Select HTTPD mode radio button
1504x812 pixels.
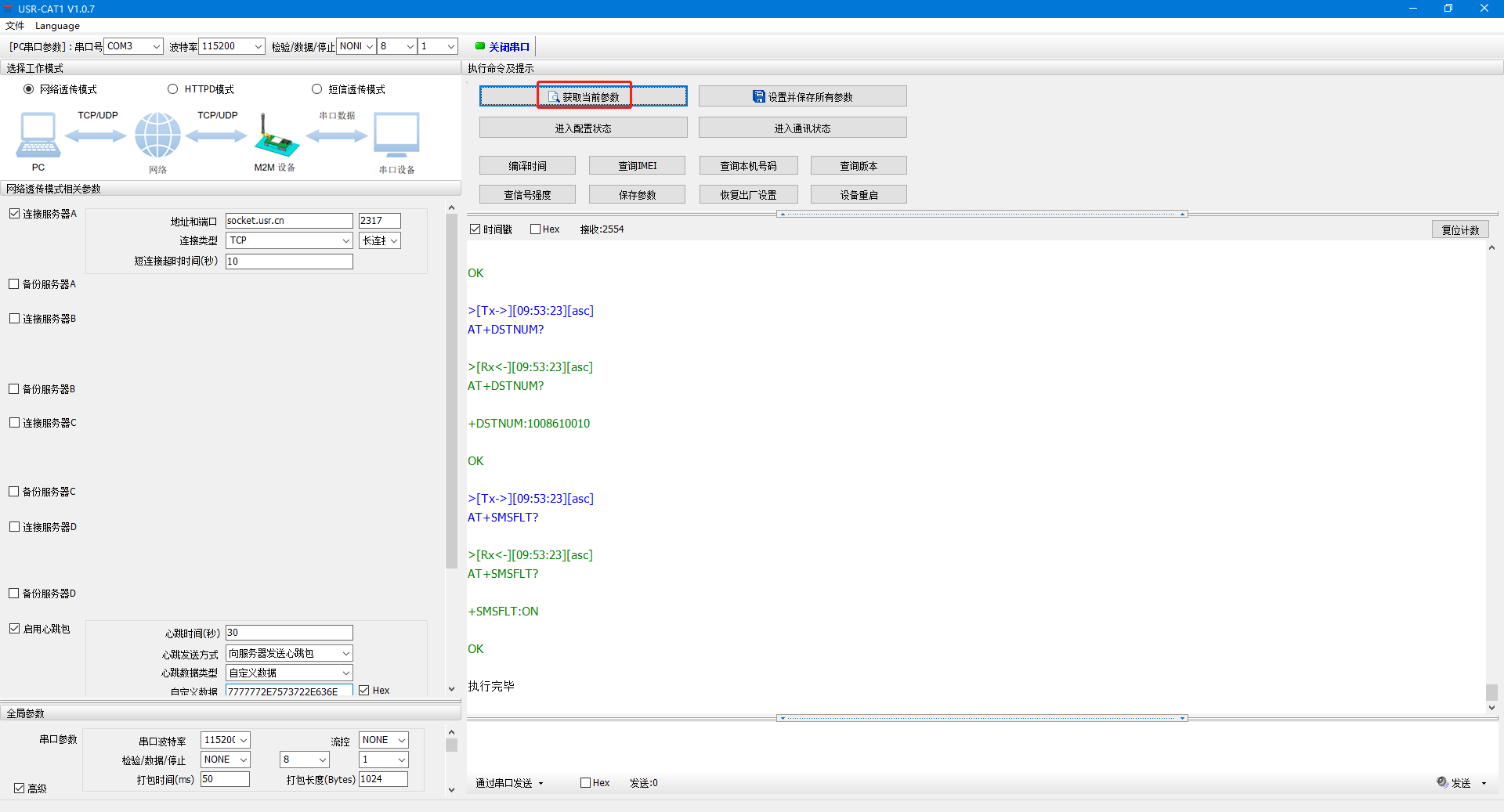(172, 89)
